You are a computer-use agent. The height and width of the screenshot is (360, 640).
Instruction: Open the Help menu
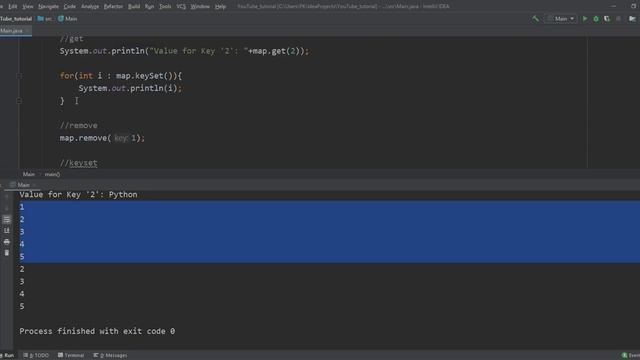tap(220, 7)
